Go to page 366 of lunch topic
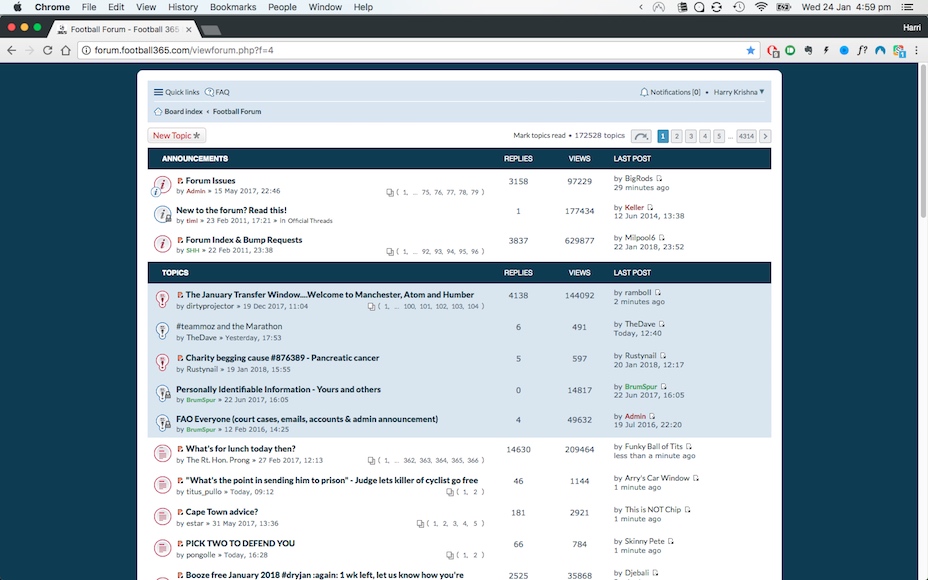This screenshot has height=580, width=928. coord(473,460)
